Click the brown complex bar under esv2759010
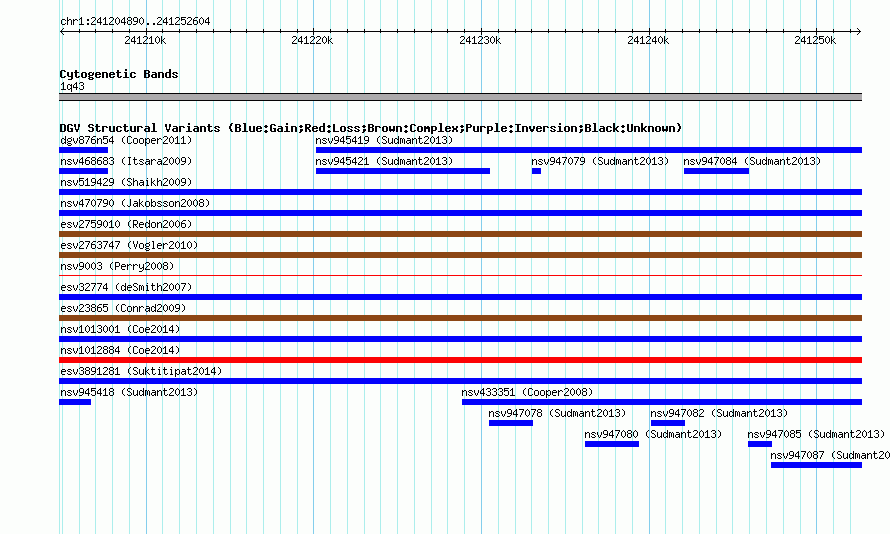The width and height of the screenshot is (890, 534). coord(460,234)
